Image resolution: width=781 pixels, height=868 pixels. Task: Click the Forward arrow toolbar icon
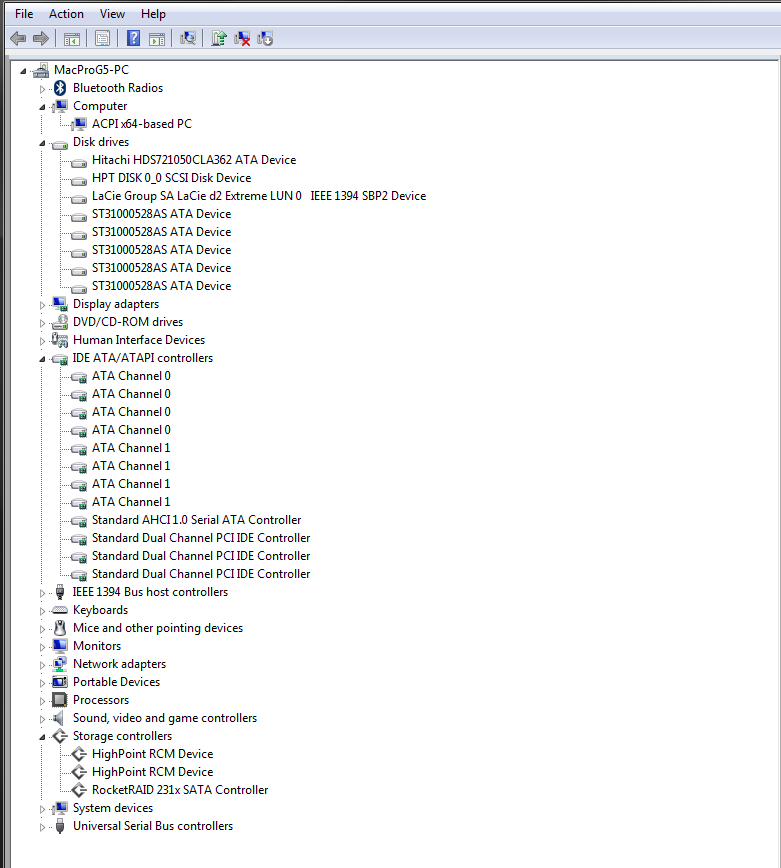coord(41,39)
